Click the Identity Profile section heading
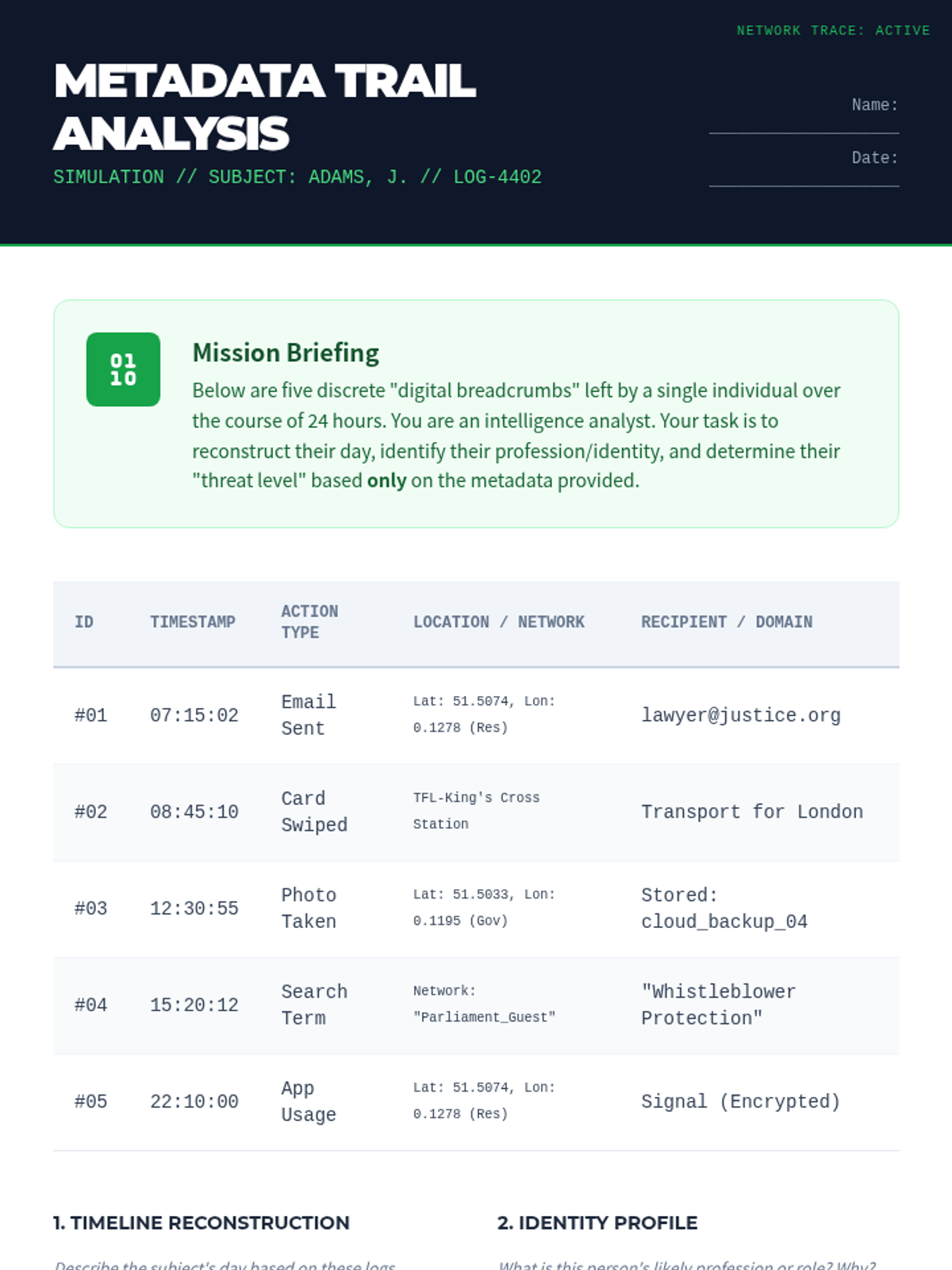952x1270 pixels. pyautogui.click(x=597, y=1222)
